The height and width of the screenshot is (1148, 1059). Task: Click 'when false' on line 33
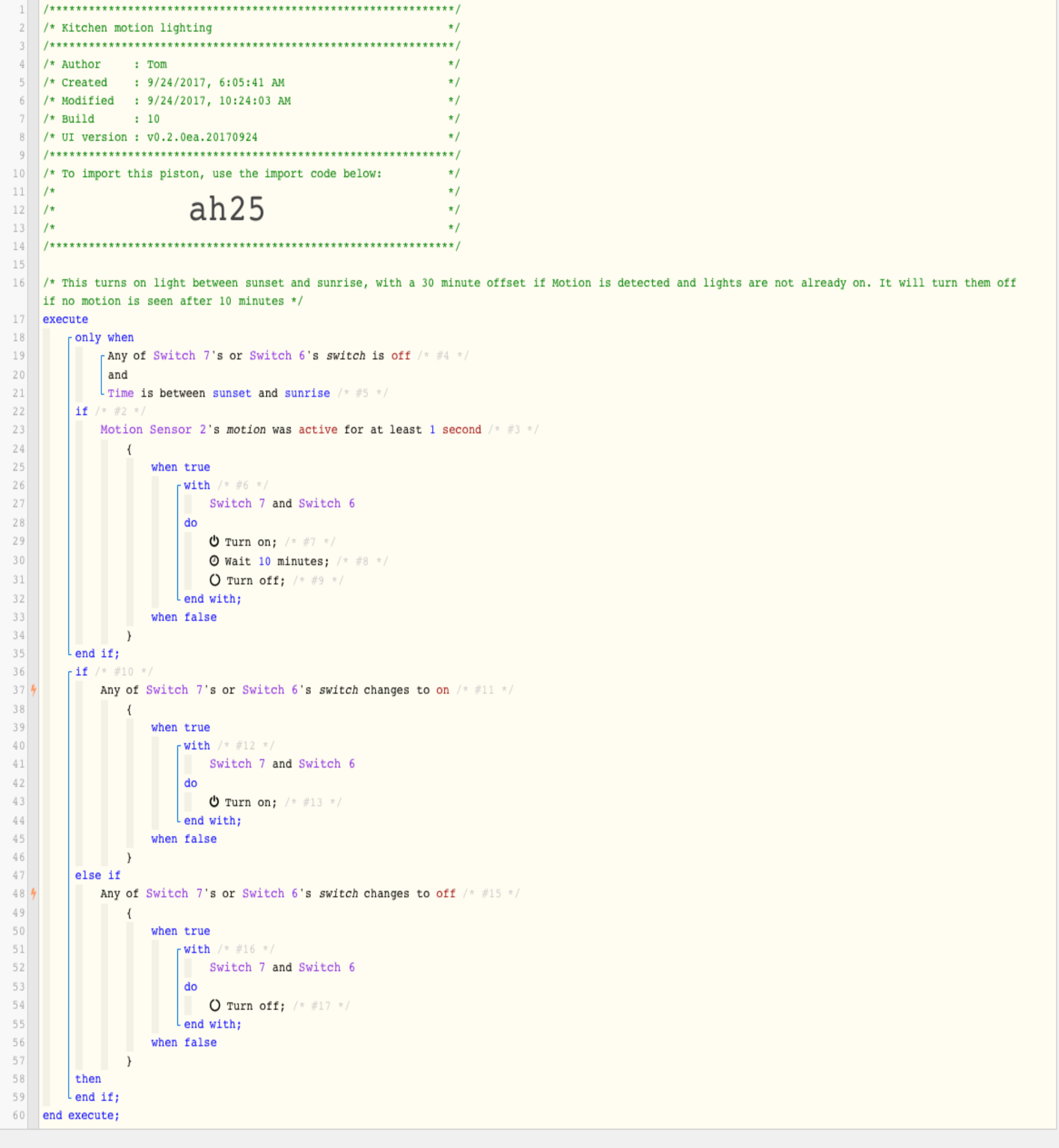pos(184,618)
